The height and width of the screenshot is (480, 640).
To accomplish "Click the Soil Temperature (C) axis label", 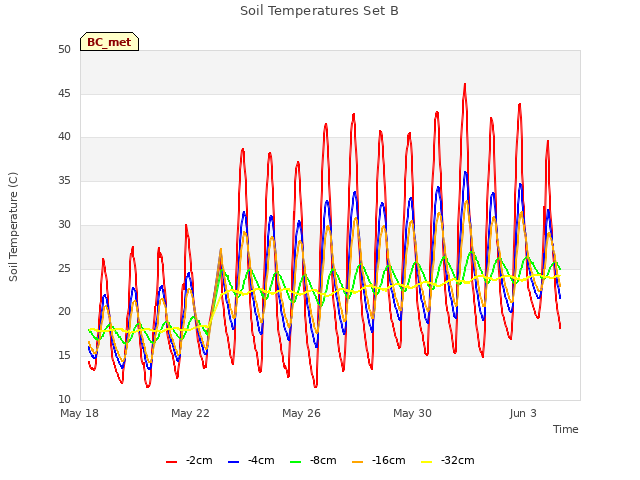I will [x=13, y=227].
